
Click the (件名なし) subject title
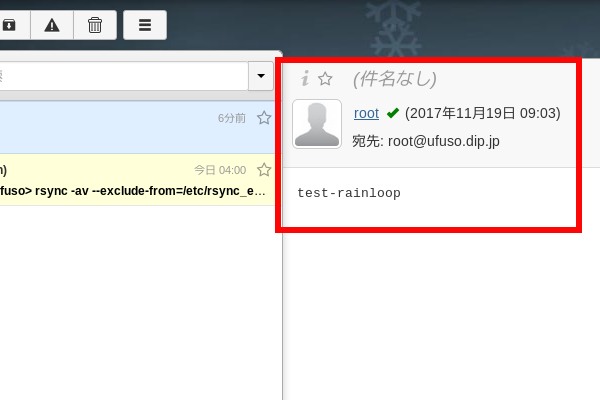coord(394,80)
